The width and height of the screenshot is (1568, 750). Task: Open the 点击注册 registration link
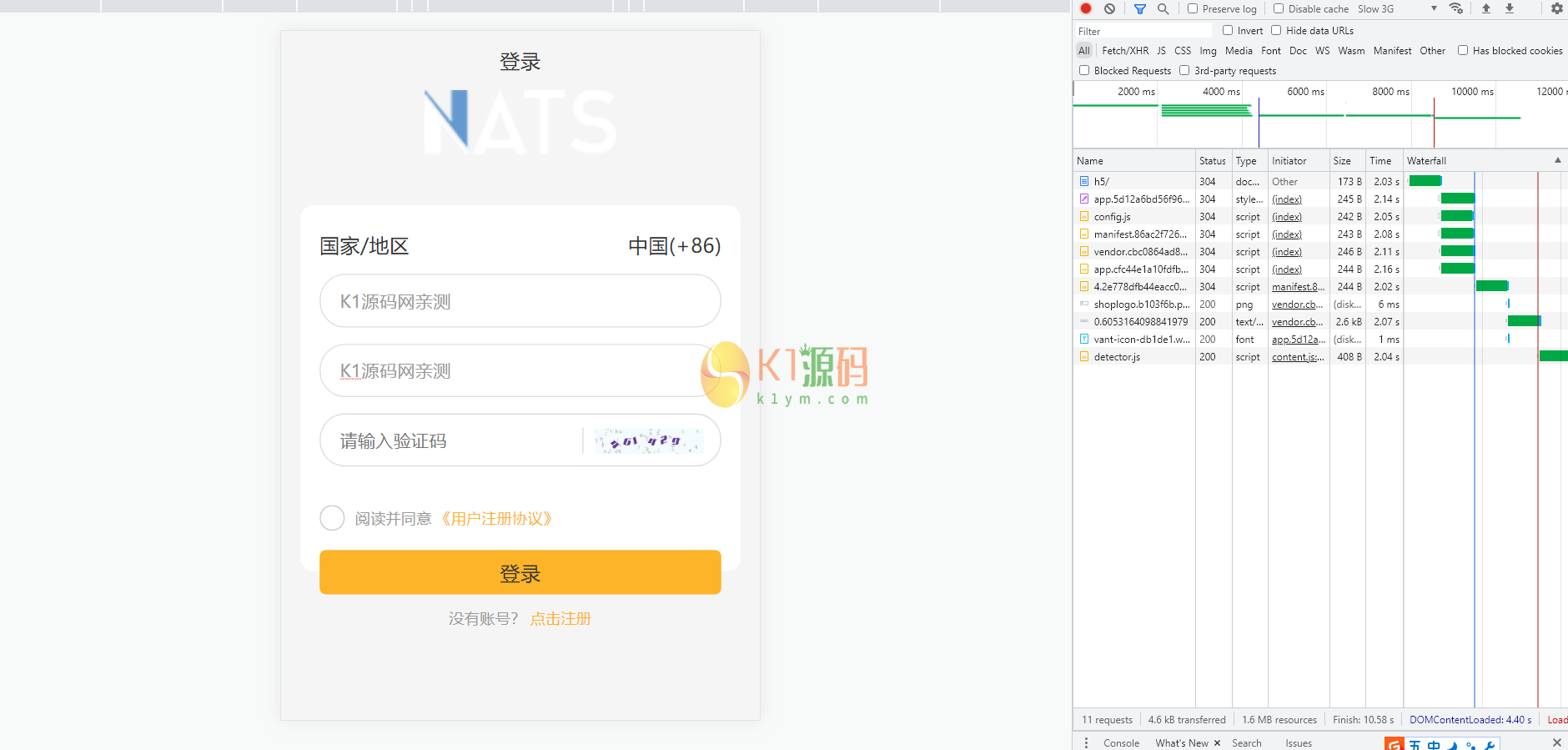point(560,619)
